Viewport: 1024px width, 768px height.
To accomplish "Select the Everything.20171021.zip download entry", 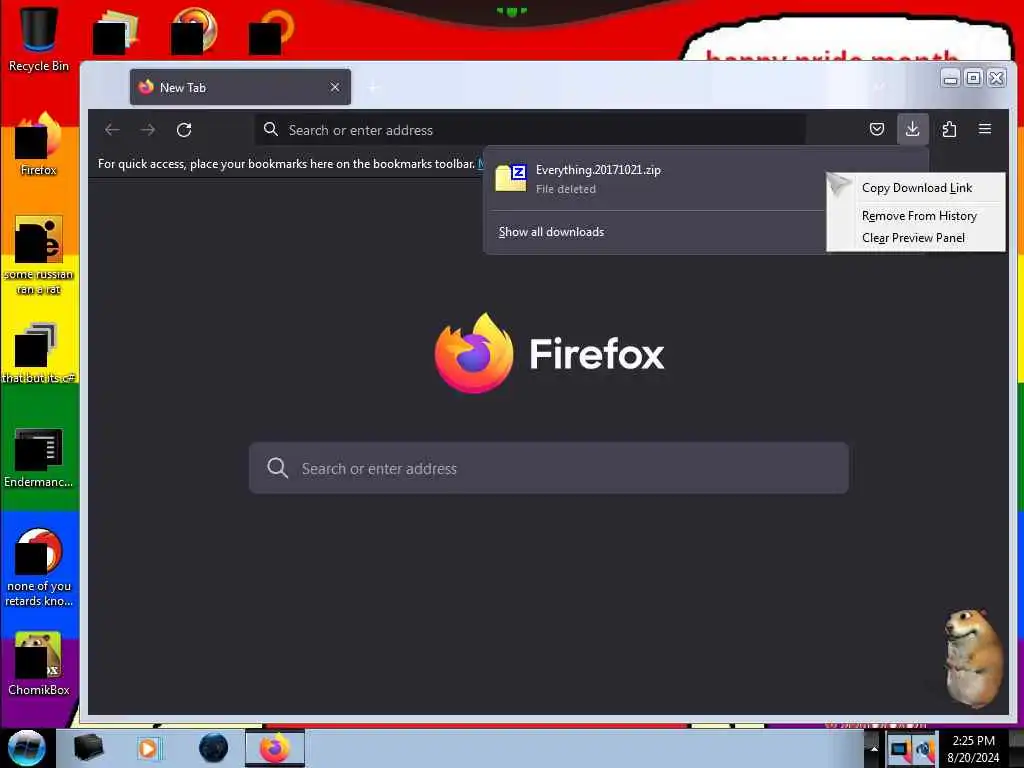I will coord(656,179).
